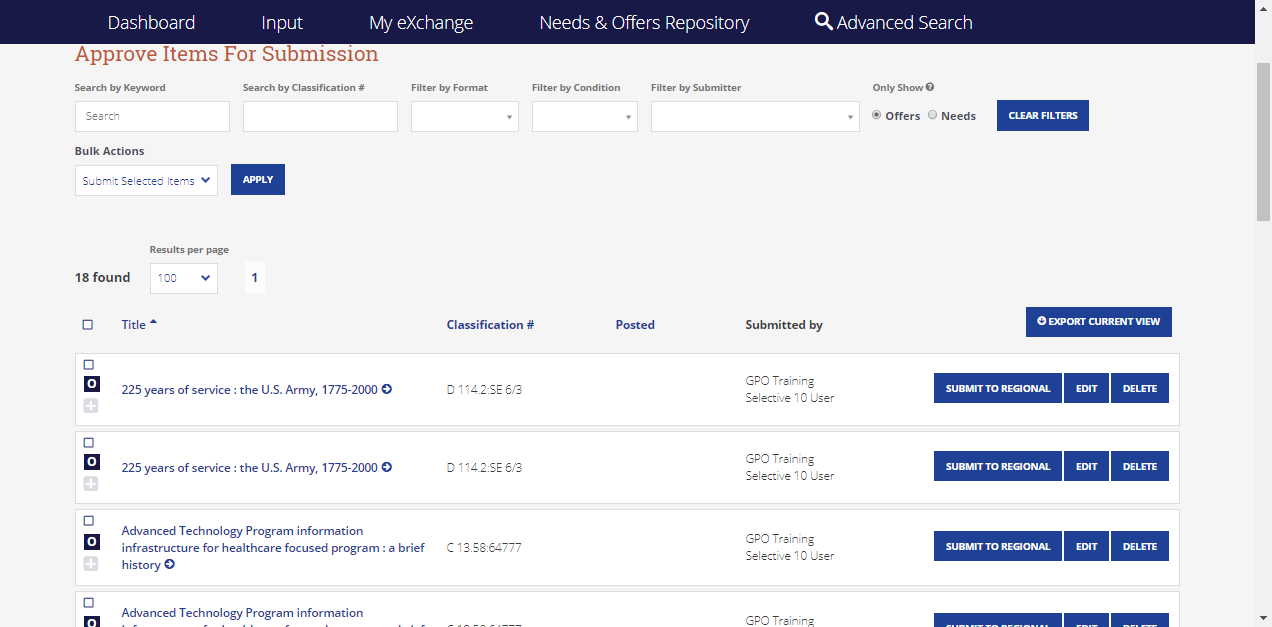
Task: Check the second 225 years of service row checkbox
Action: [x=89, y=443]
